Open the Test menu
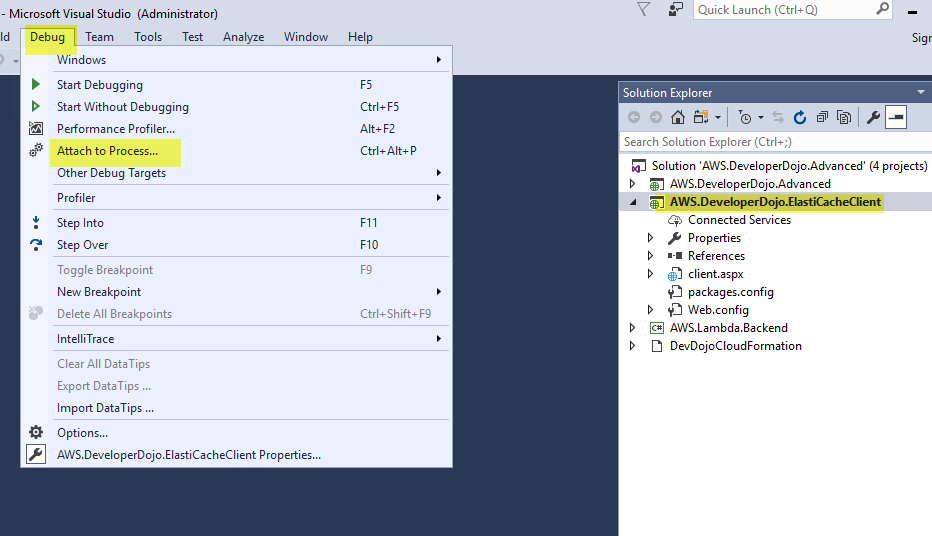 193,37
